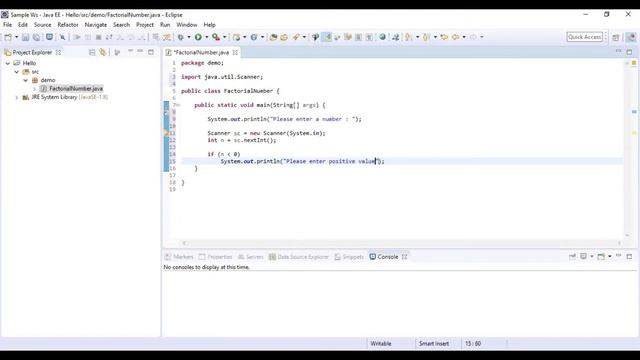The height and width of the screenshot is (360, 640).
Task: Click the Previous Annotation icon
Action: coord(426,37)
